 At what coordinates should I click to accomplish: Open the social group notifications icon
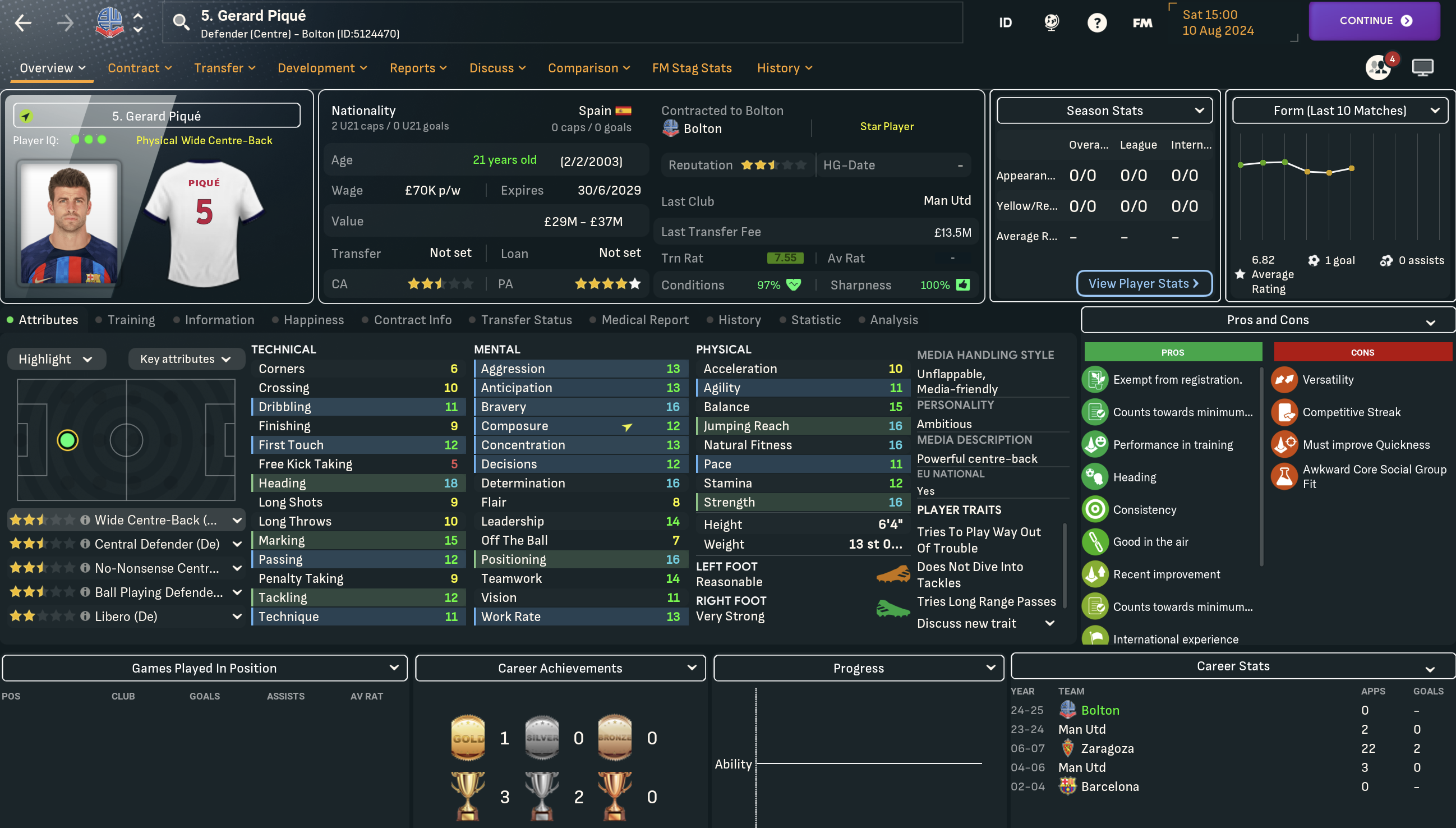pos(1379,68)
